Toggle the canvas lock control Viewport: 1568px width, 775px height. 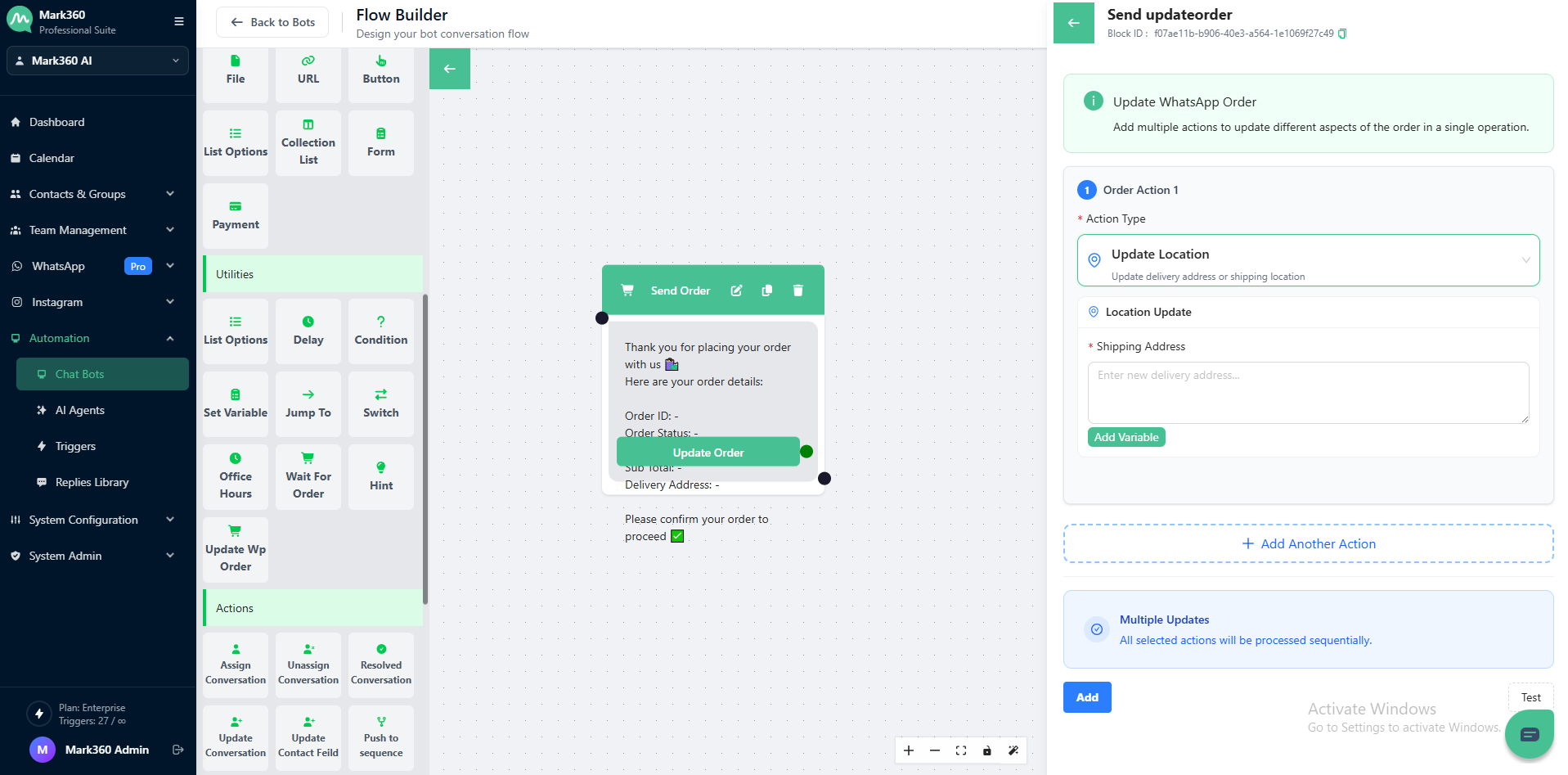[987, 750]
